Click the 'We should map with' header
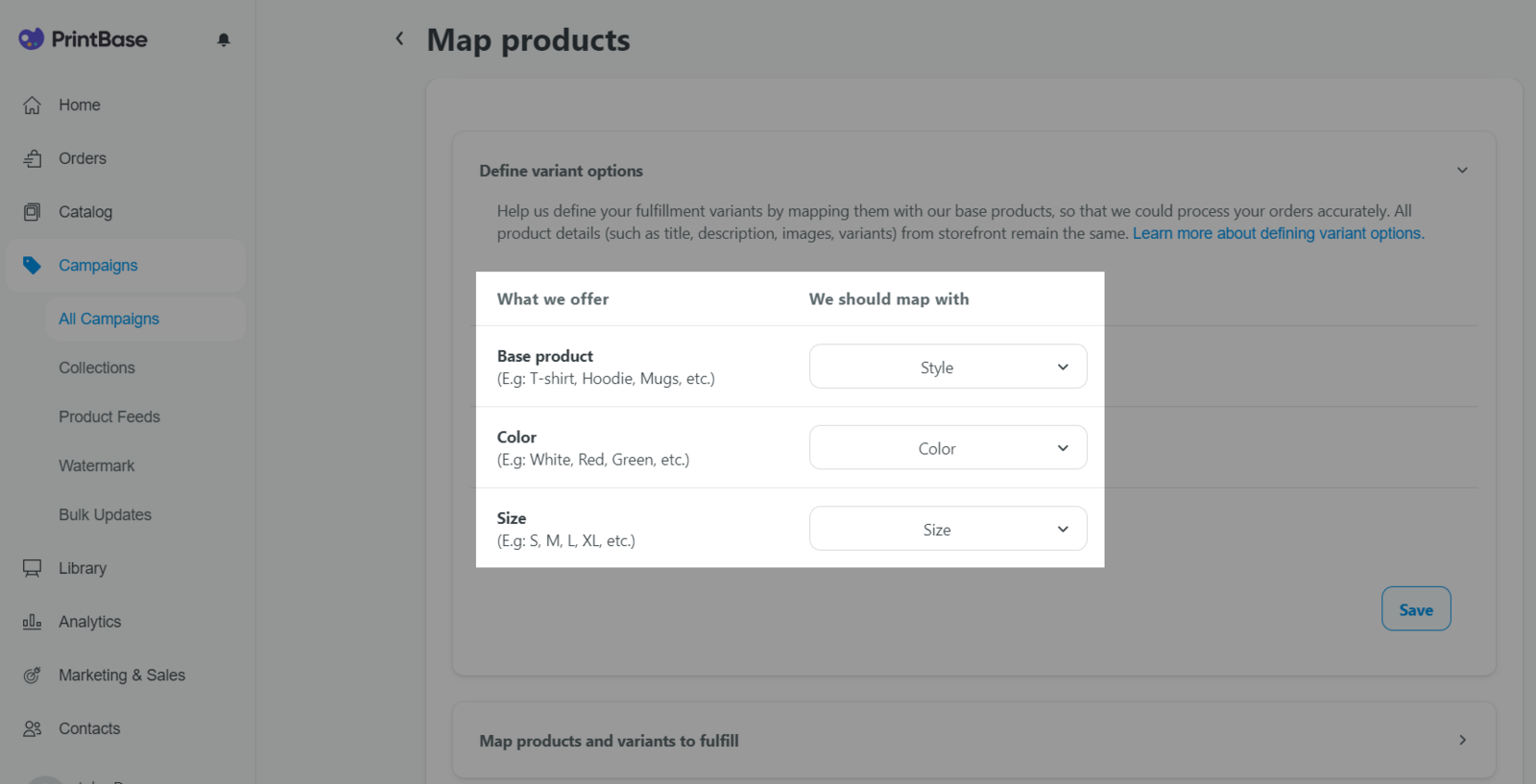Image resolution: width=1536 pixels, height=784 pixels. click(889, 299)
